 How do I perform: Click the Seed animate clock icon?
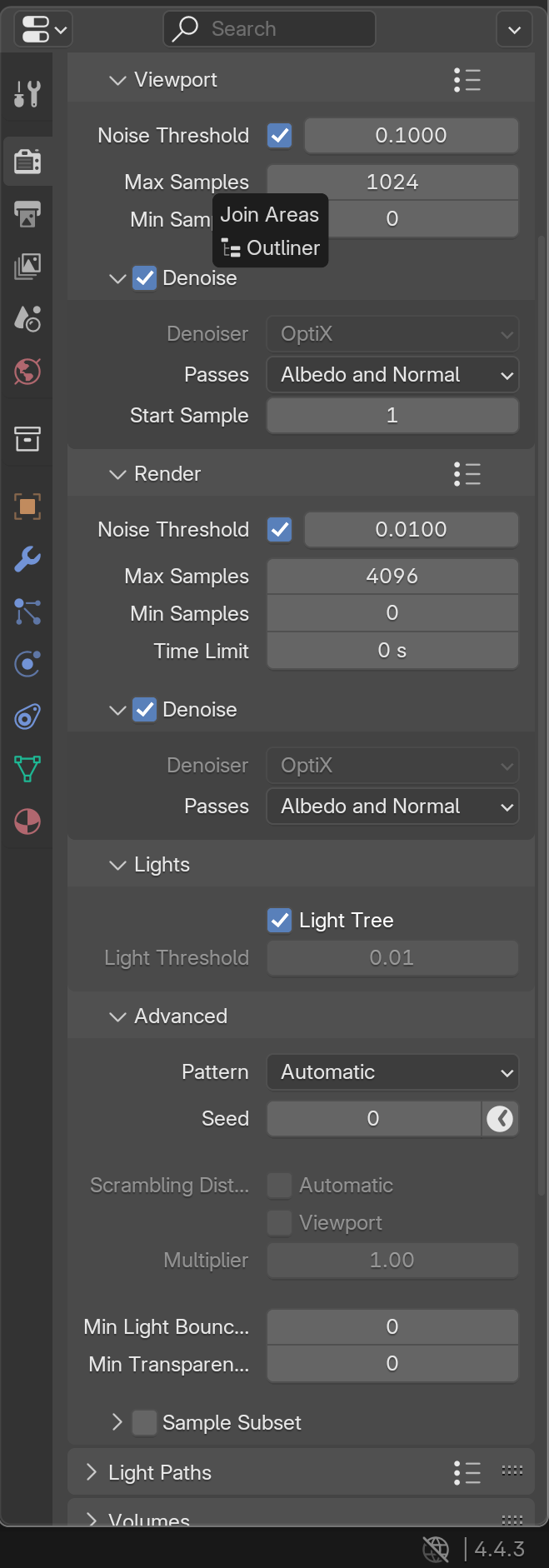click(x=501, y=1119)
